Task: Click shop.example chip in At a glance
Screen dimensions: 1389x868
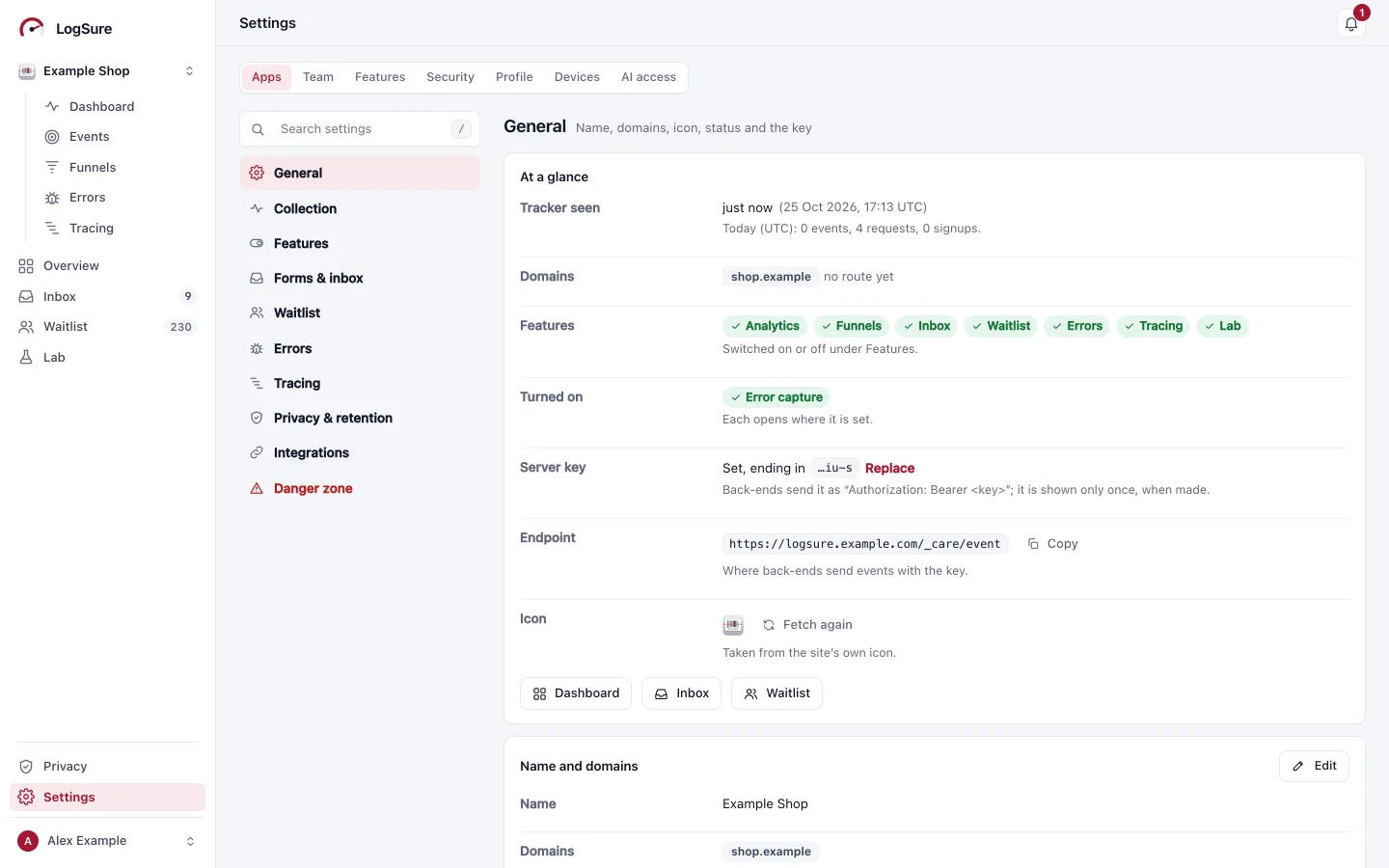Action: [x=771, y=277]
